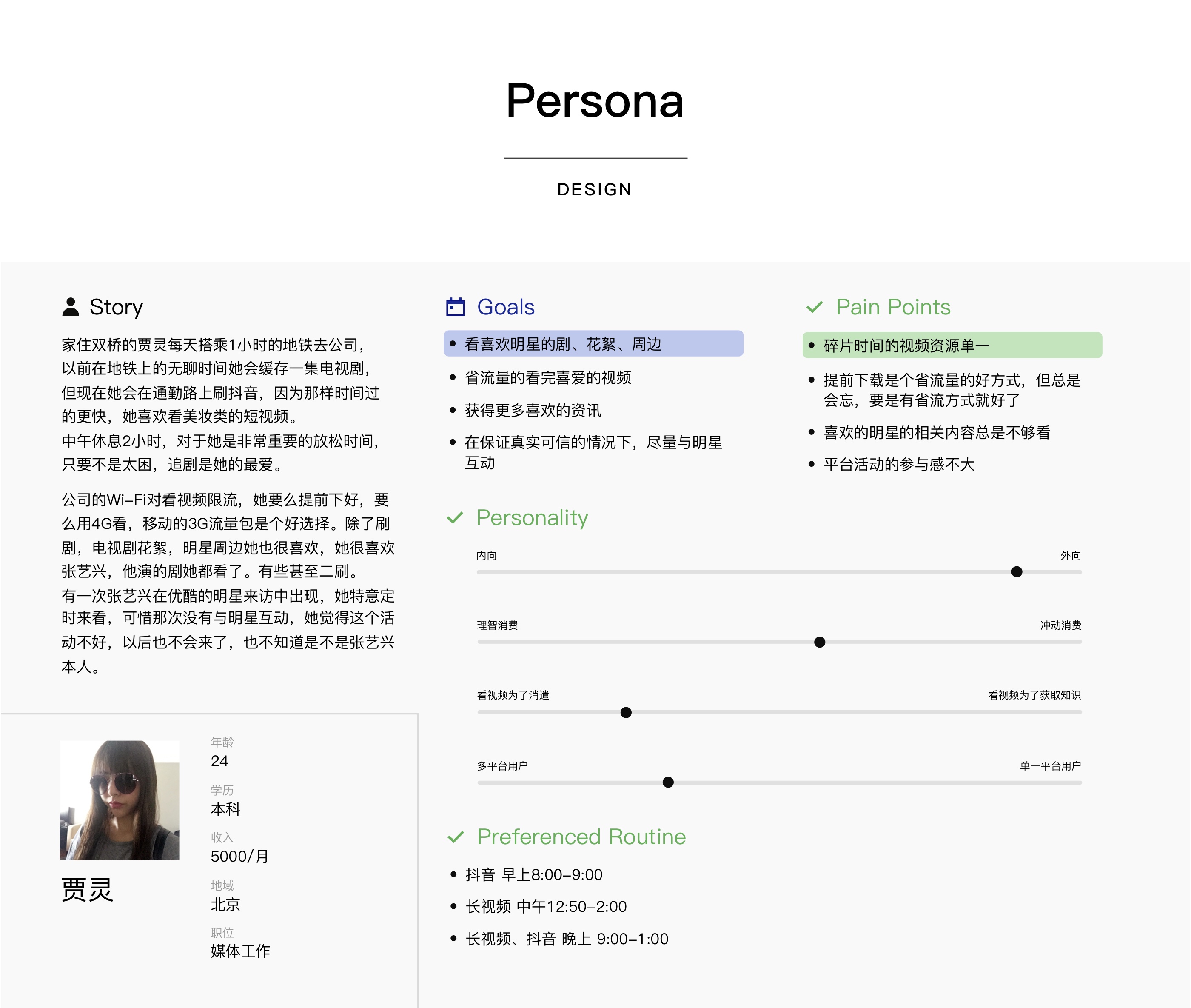This screenshot has height=1008, width=1191.
Task: Click the DESIGN subtitle text
Action: pyautogui.click(x=595, y=190)
